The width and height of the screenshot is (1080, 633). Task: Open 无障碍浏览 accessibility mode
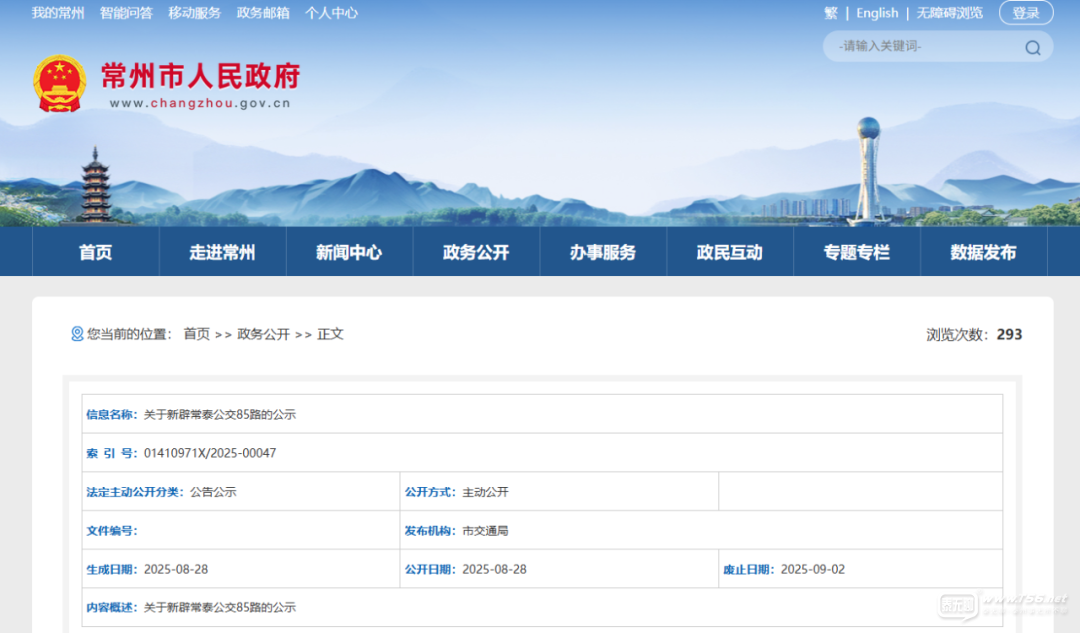[x=949, y=13]
